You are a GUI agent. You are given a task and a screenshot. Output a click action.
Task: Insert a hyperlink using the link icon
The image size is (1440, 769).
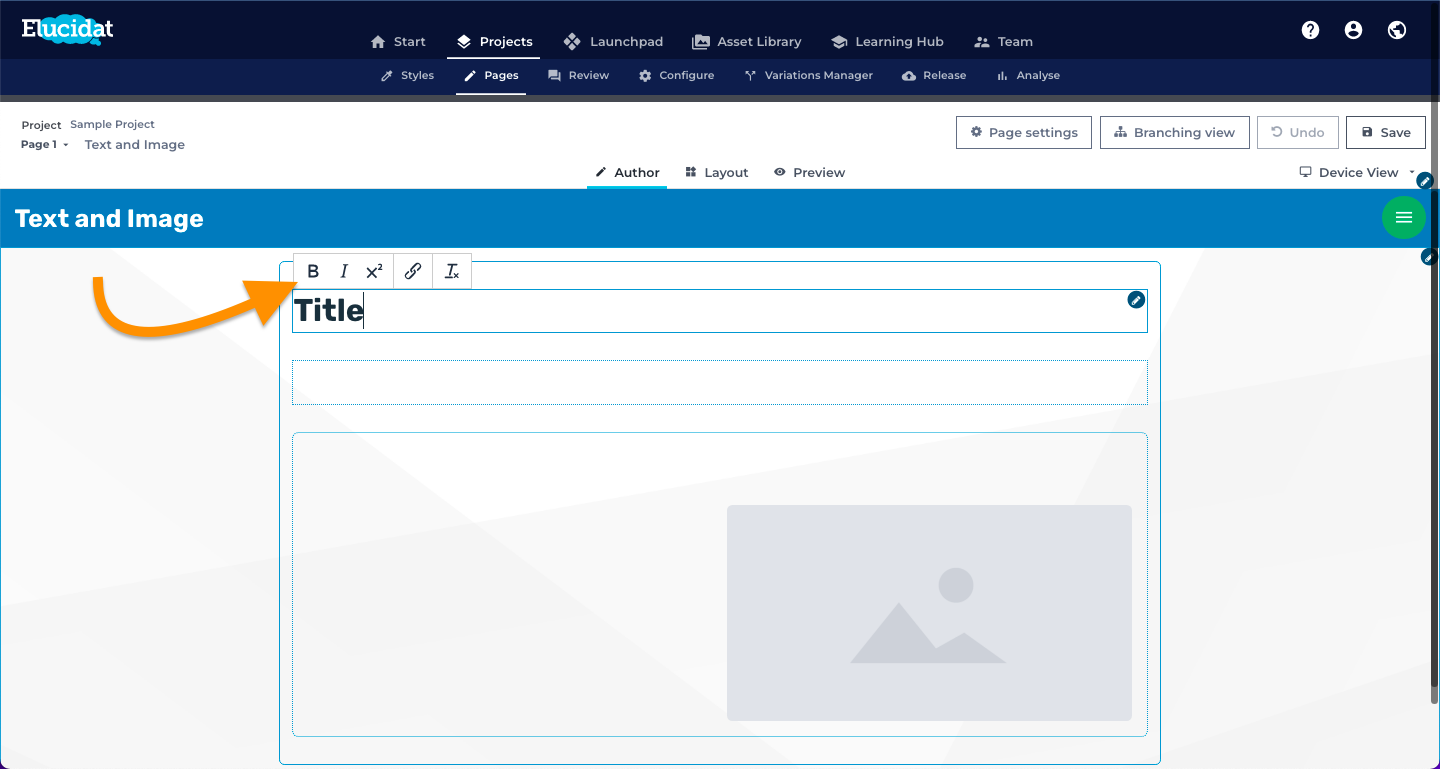coord(413,271)
